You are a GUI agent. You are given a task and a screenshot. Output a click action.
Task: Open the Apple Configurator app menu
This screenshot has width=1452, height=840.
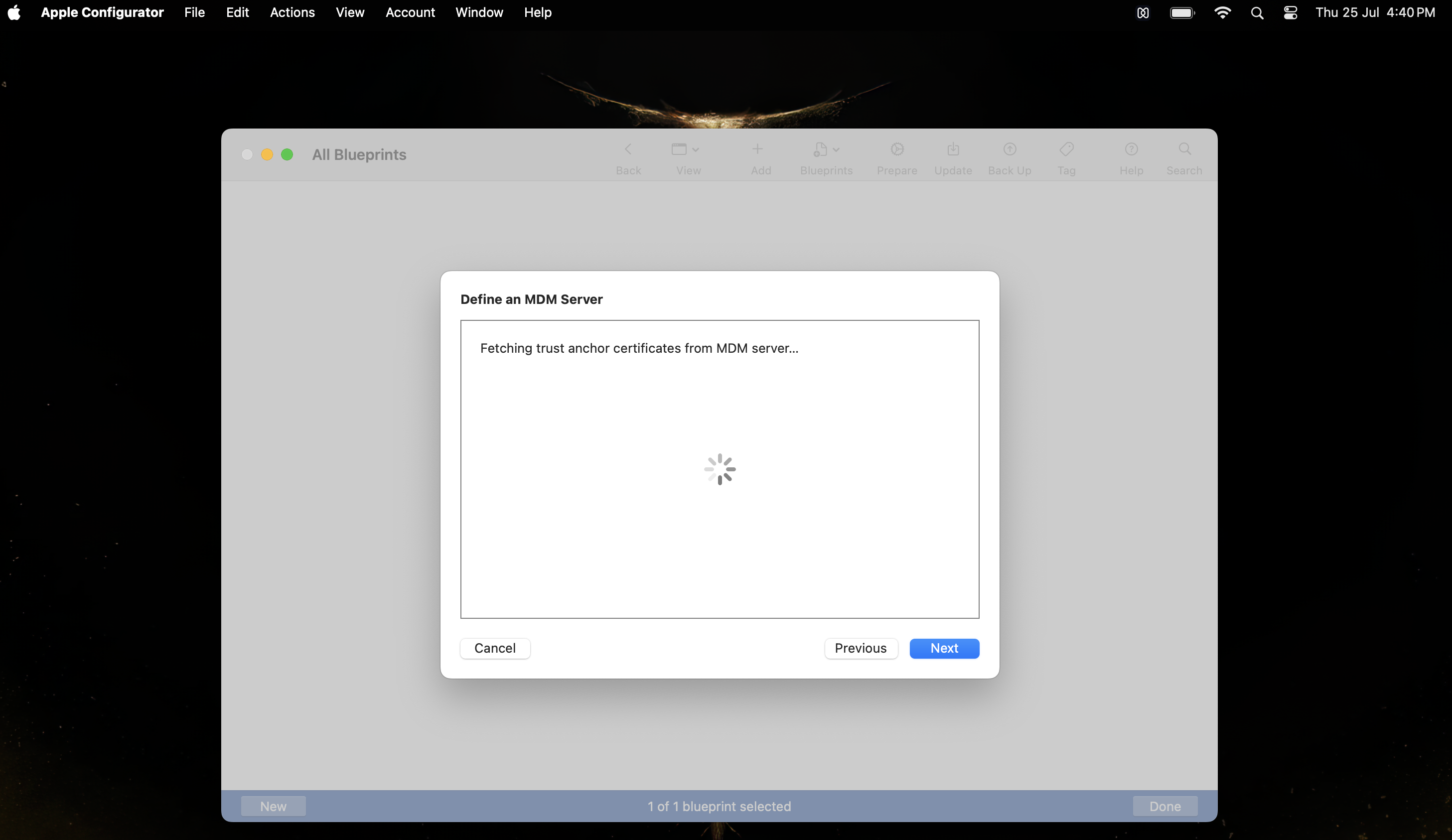coord(102,12)
